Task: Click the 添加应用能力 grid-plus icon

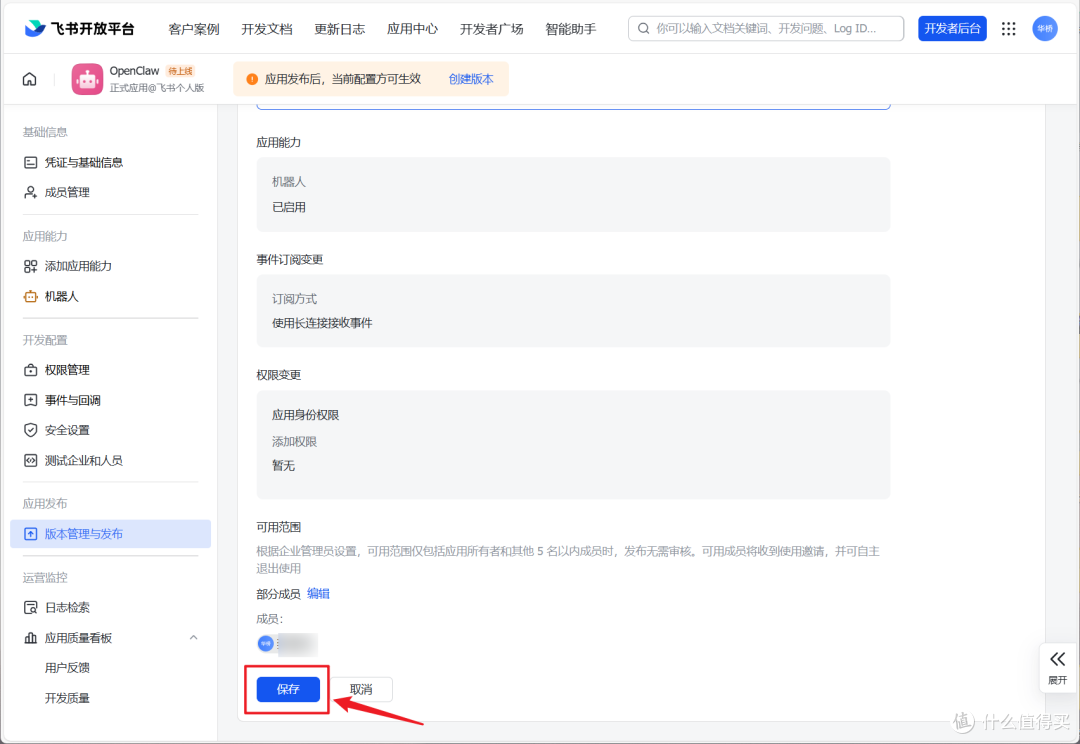Action: pos(30,266)
